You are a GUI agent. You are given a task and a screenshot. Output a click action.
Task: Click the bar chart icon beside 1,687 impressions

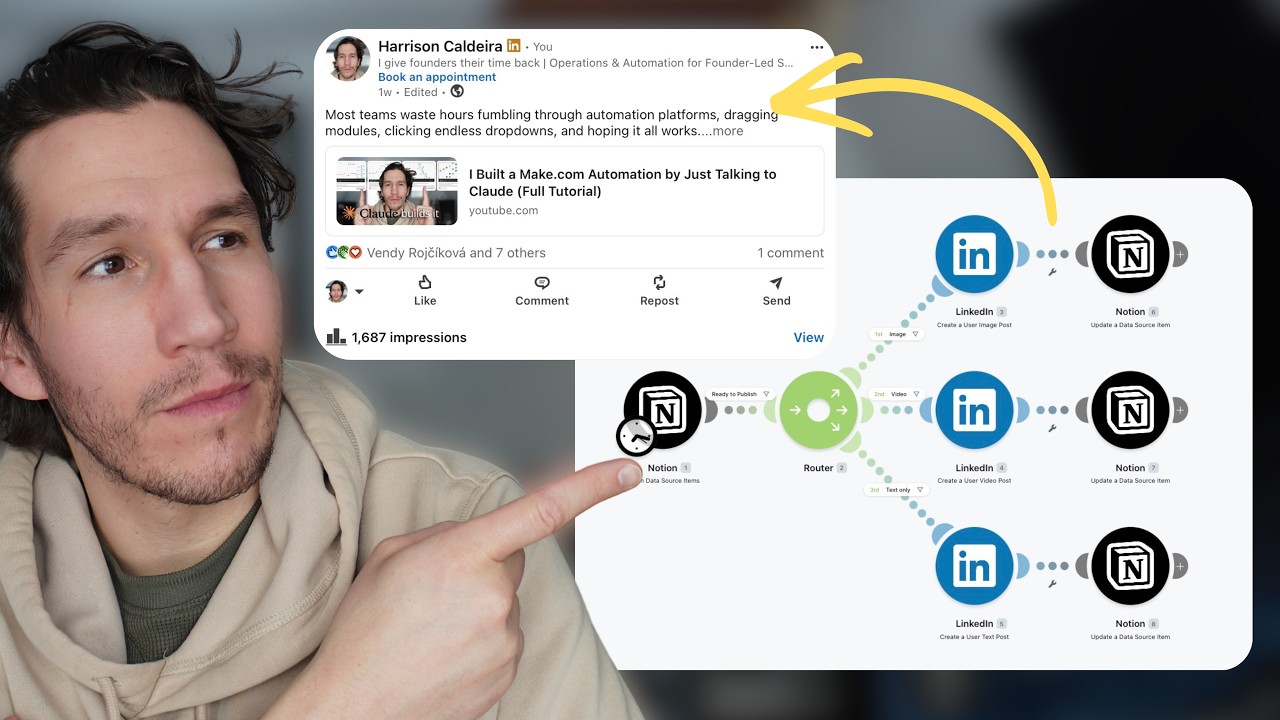coord(336,337)
